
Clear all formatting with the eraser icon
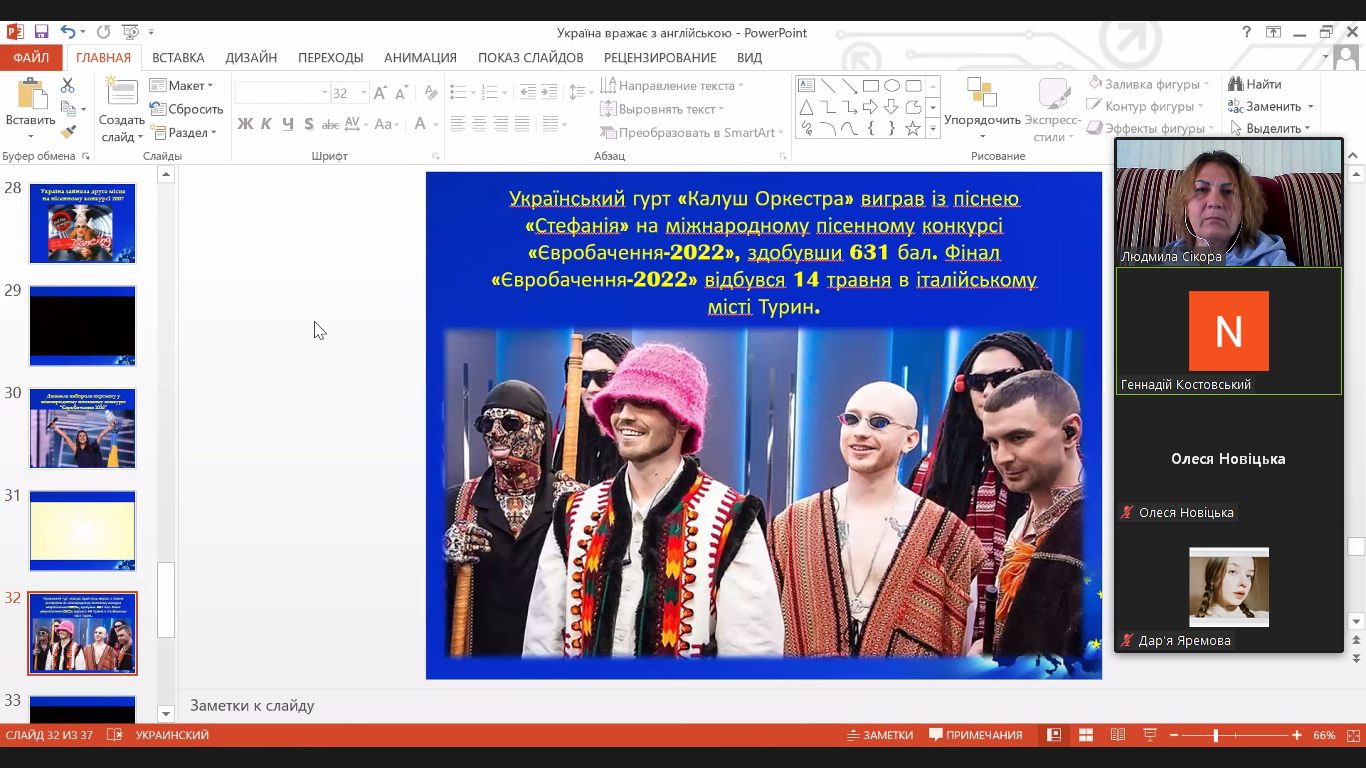tap(431, 93)
